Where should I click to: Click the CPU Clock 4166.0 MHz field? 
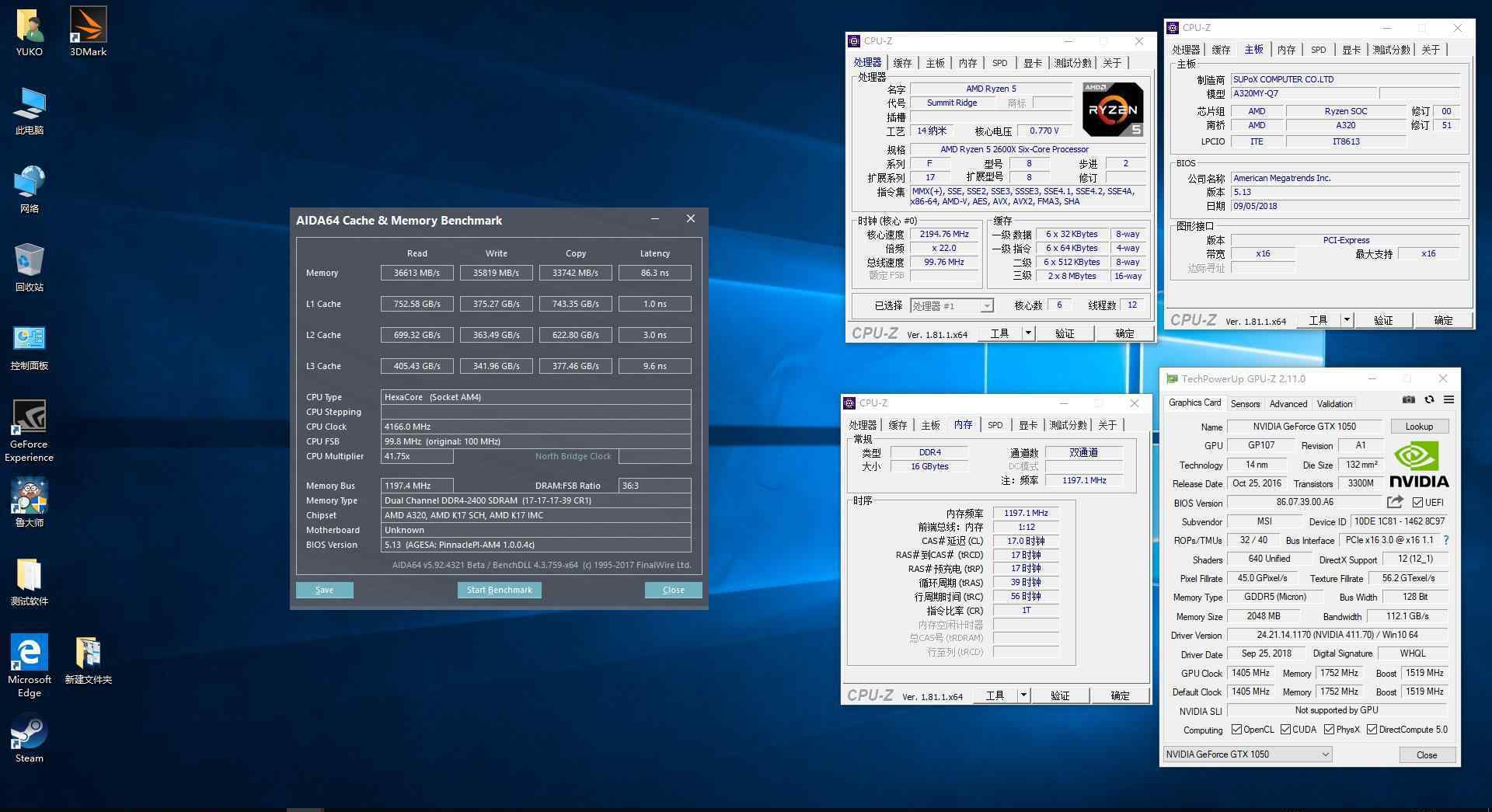[536, 427]
